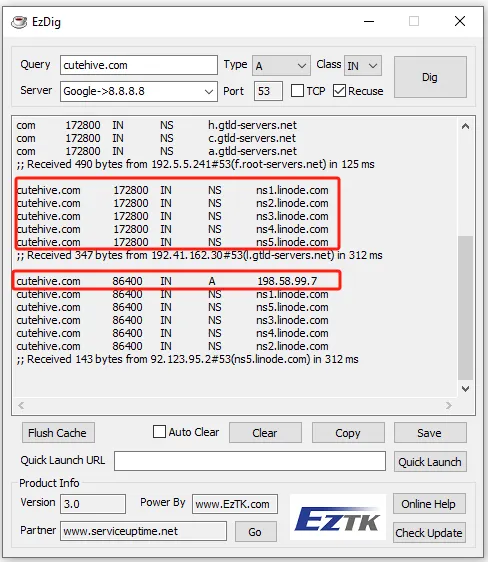The image size is (488, 562).
Task: Close the EzDig window
Action: pyautogui.click(x=460, y=21)
